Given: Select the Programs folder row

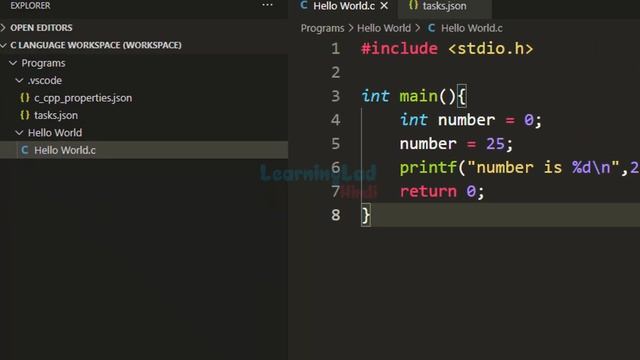Looking at the screenshot, I should [144, 63].
